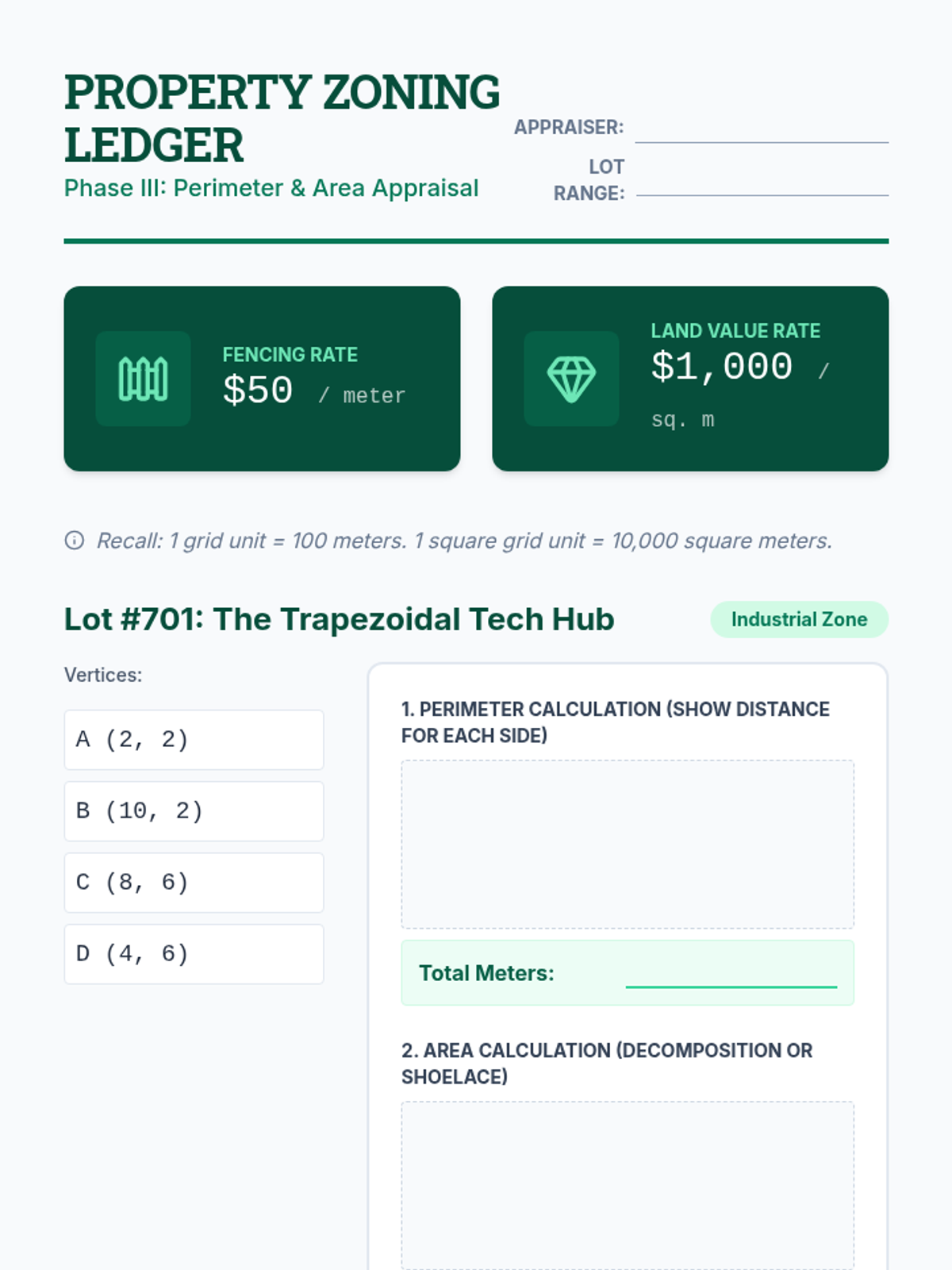Click the $50 fencing rate value
The height and width of the screenshot is (1270, 952).
click(x=258, y=391)
